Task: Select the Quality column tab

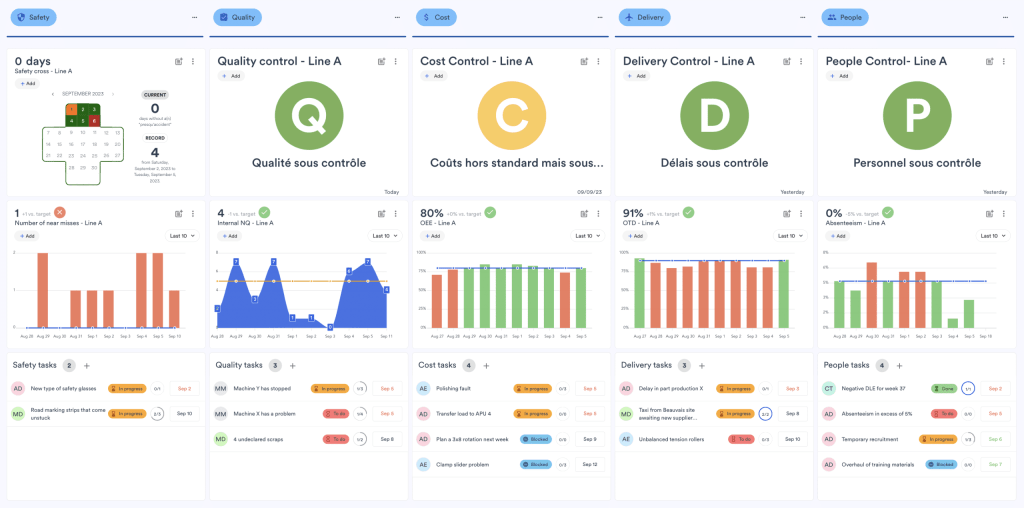Action: 238,18
